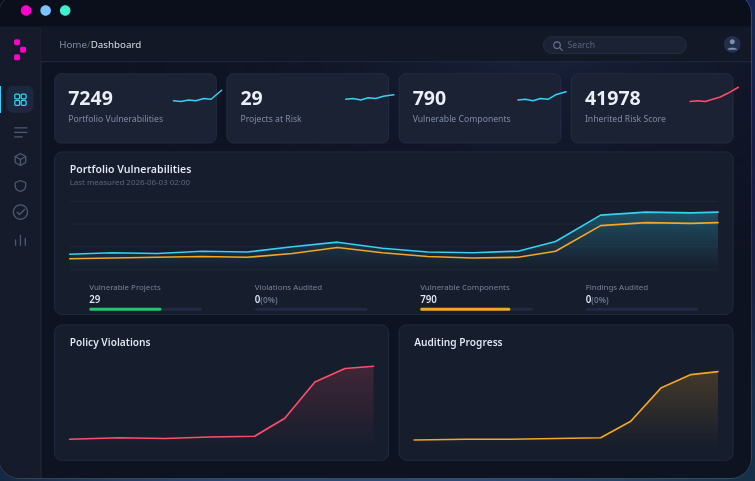Click the pink window control dot
Viewport: 755px width, 481px height.
26,11
